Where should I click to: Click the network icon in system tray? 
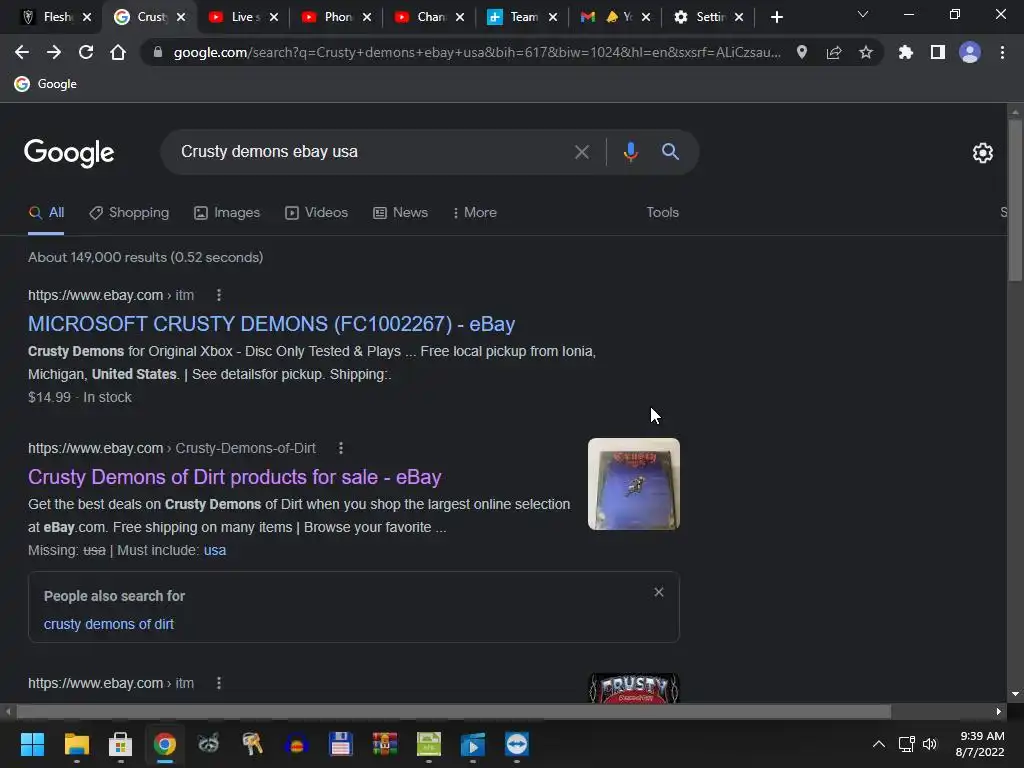coord(906,744)
